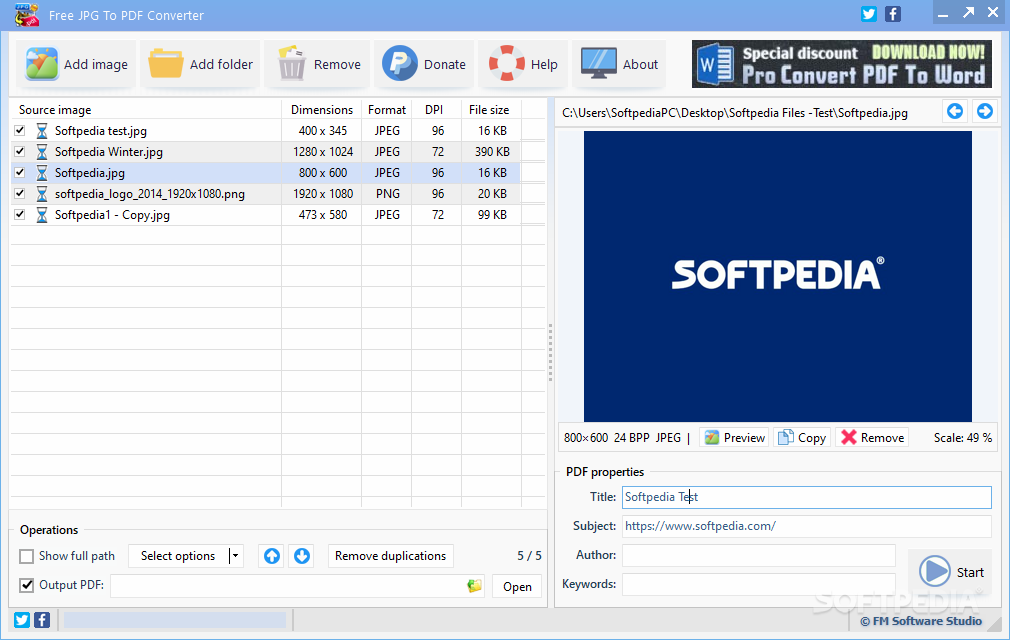Uncheck the Softpedia Winter.jpg checkbox
The image size is (1010, 640).
pos(20,152)
